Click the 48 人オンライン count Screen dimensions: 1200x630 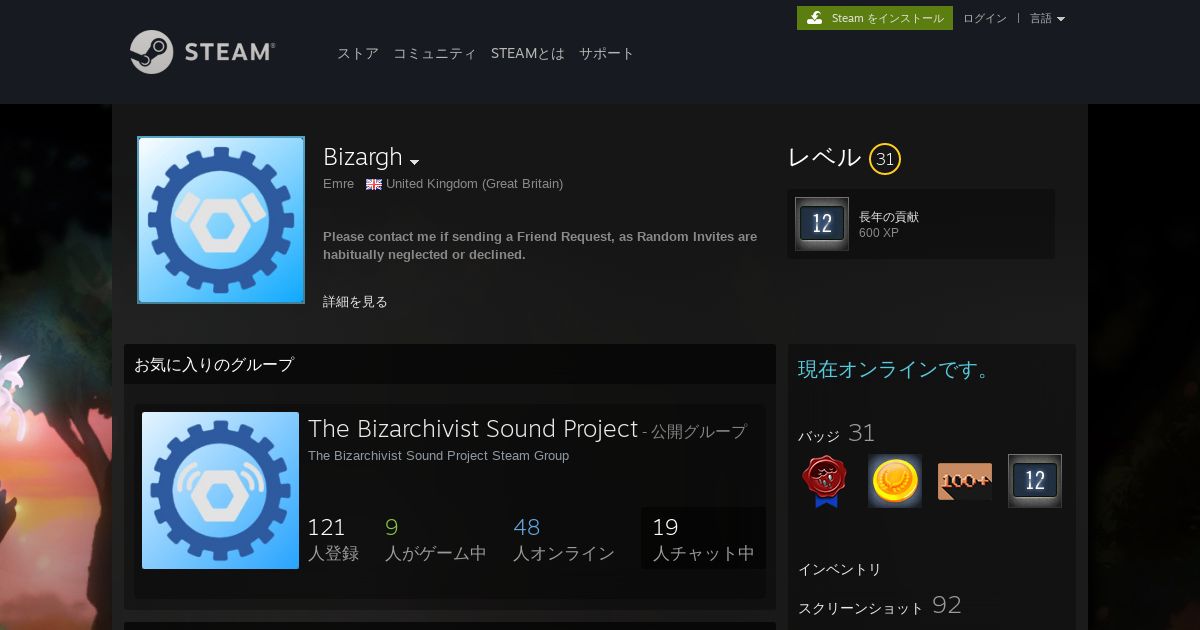(563, 539)
